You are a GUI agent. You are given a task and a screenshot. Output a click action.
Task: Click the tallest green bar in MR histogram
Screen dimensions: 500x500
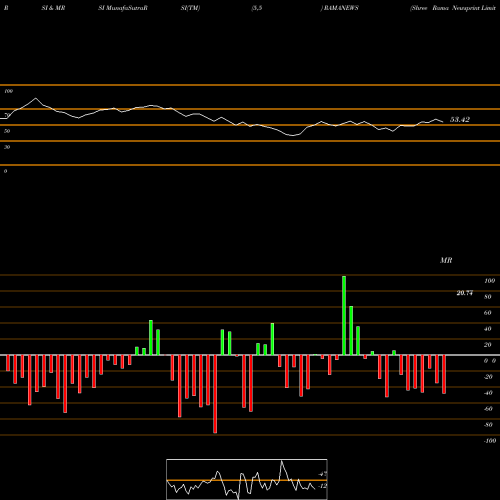tap(344, 315)
